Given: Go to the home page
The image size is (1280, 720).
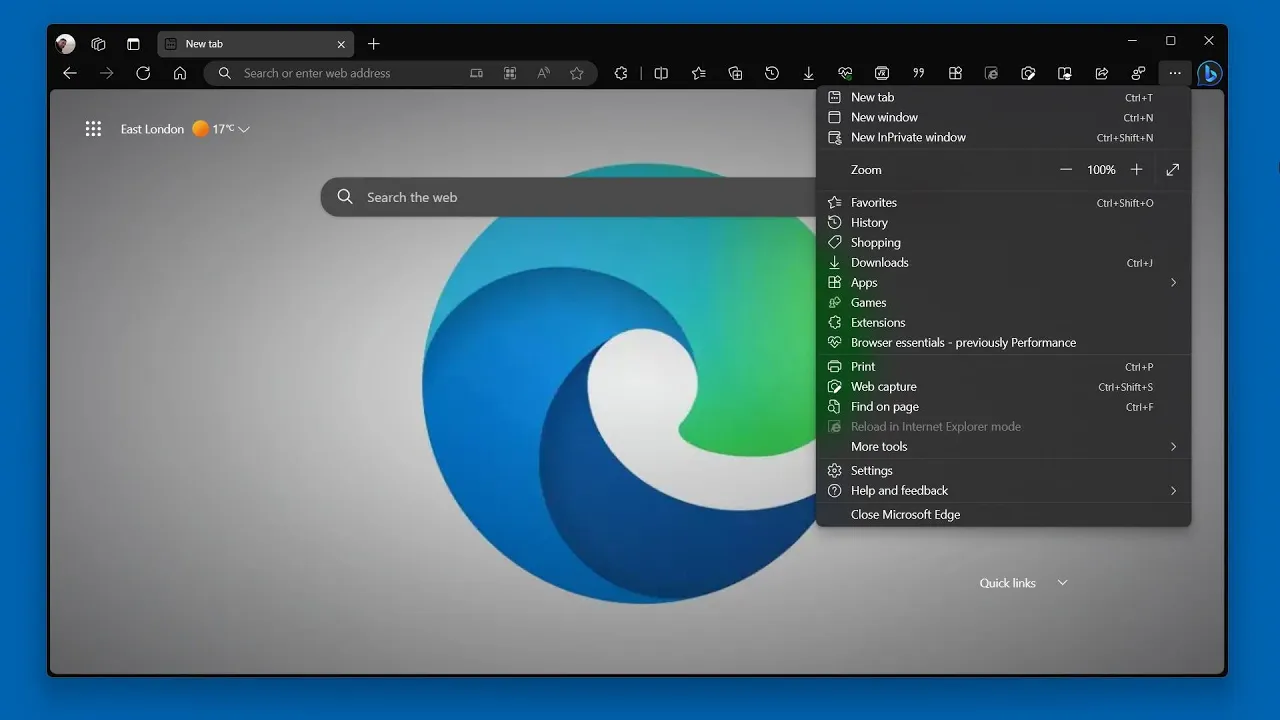Looking at the screenshot, I should [180, 73].
